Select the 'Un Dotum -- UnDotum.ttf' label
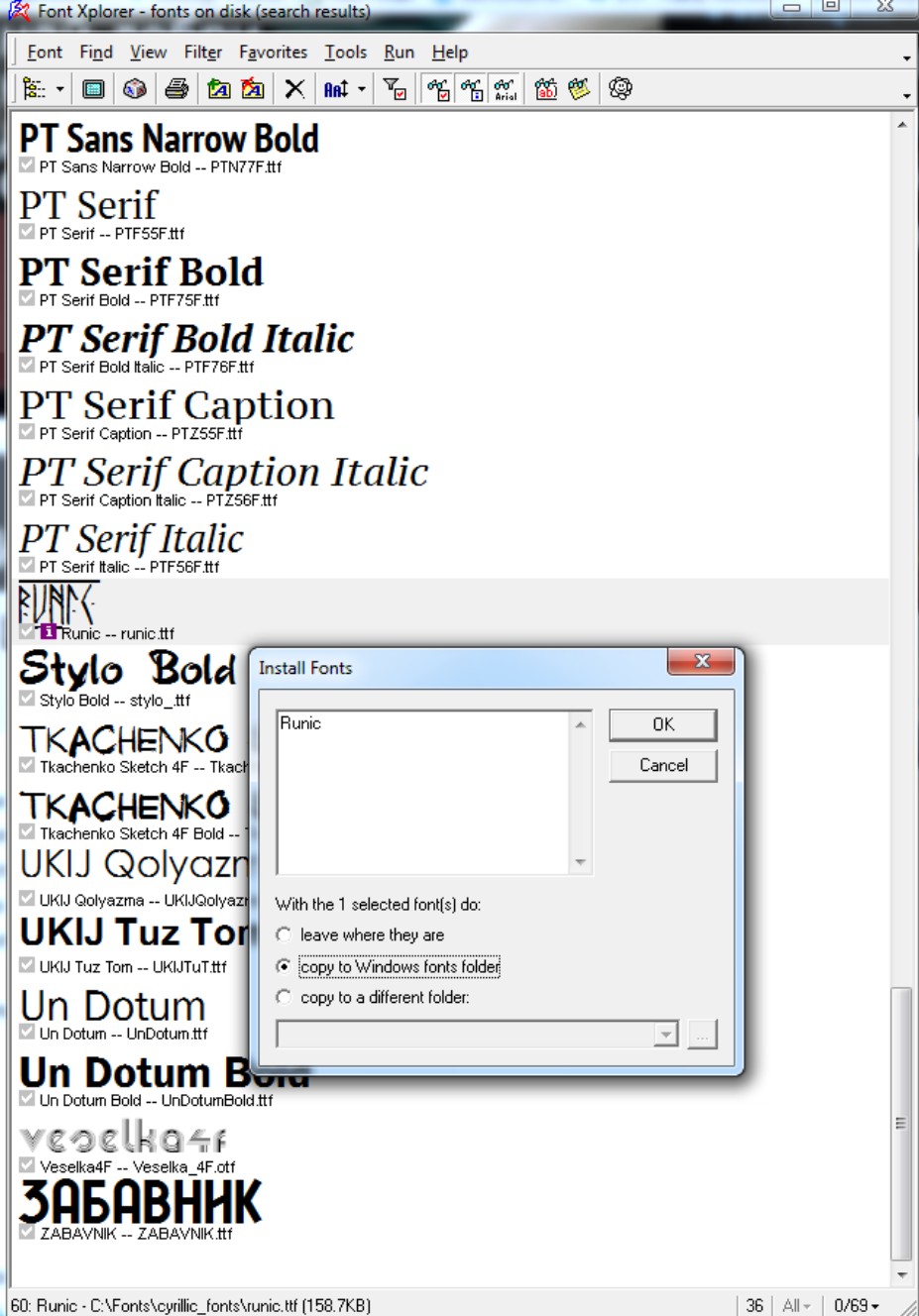 tap(124, 1034)
